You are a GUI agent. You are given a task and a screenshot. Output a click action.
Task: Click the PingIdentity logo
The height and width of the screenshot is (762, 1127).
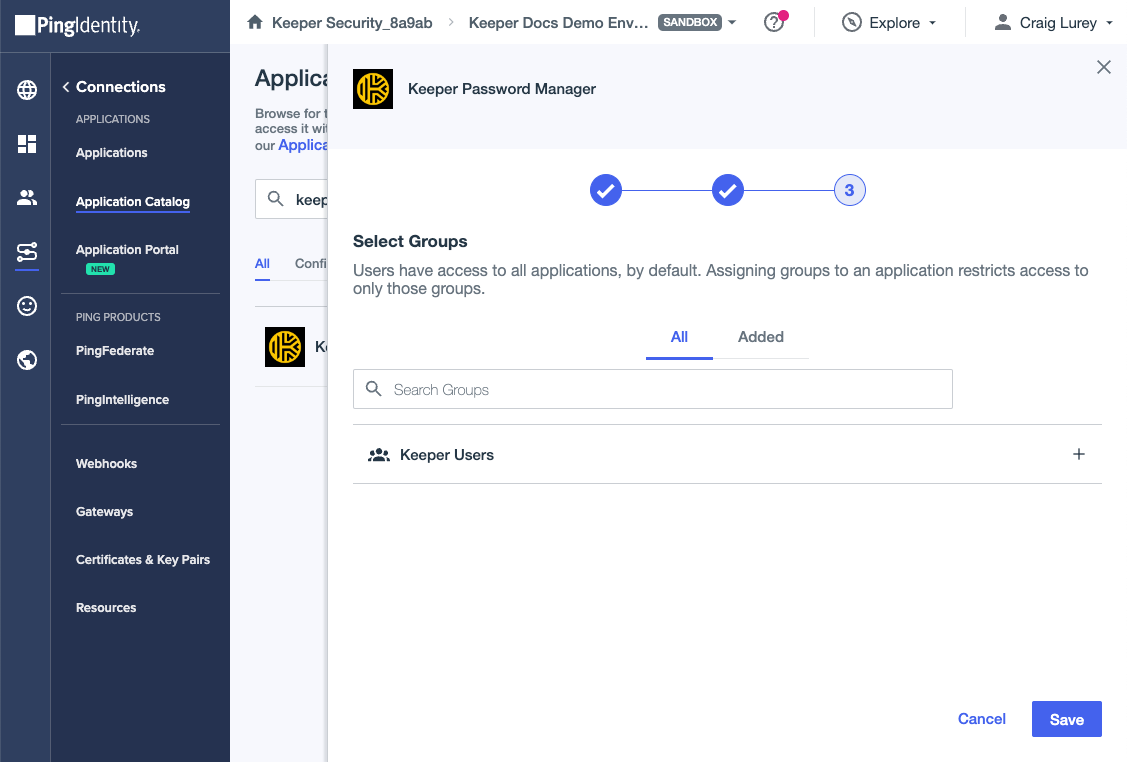(78, 25)
